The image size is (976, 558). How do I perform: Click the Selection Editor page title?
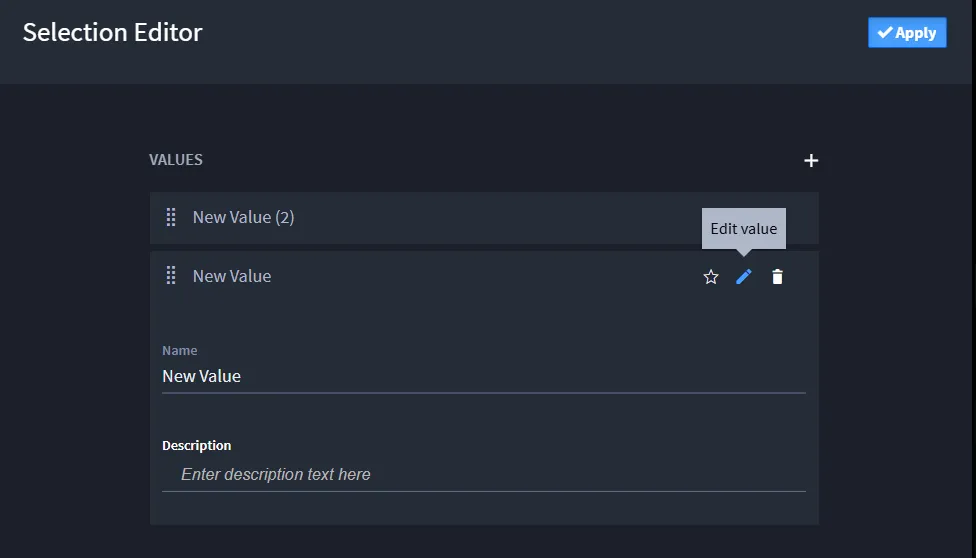click(113, 32)
